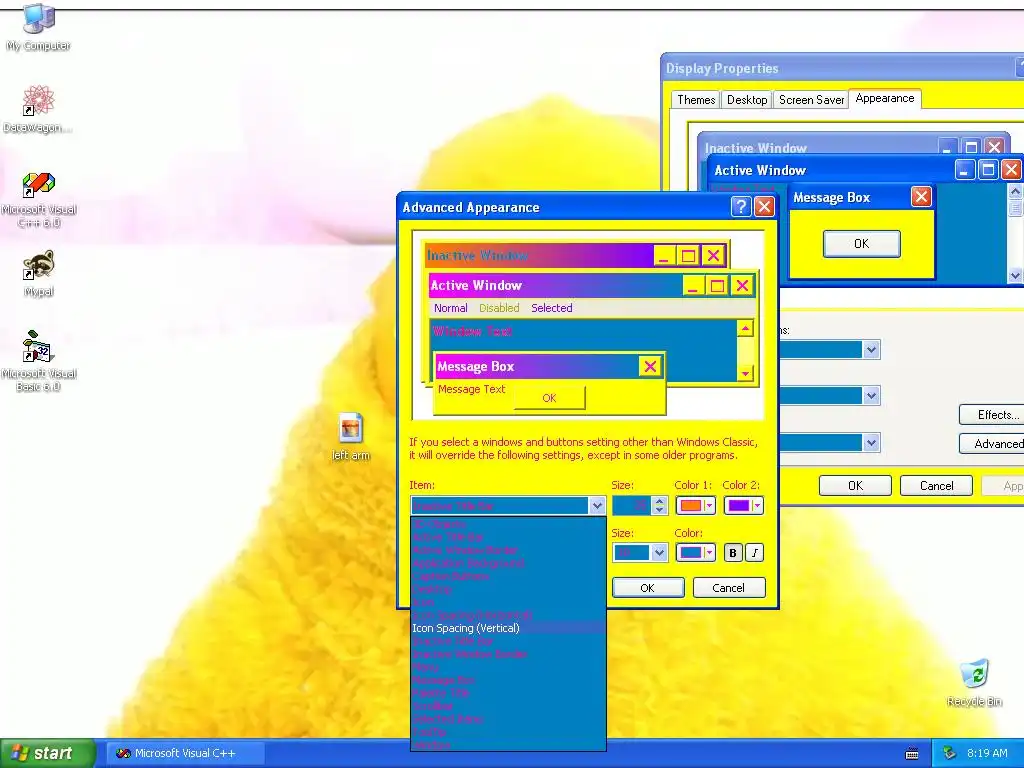
Task: Choose 'Desktop' from Item list
Action: pyautogui.click(x=508, y=589)
